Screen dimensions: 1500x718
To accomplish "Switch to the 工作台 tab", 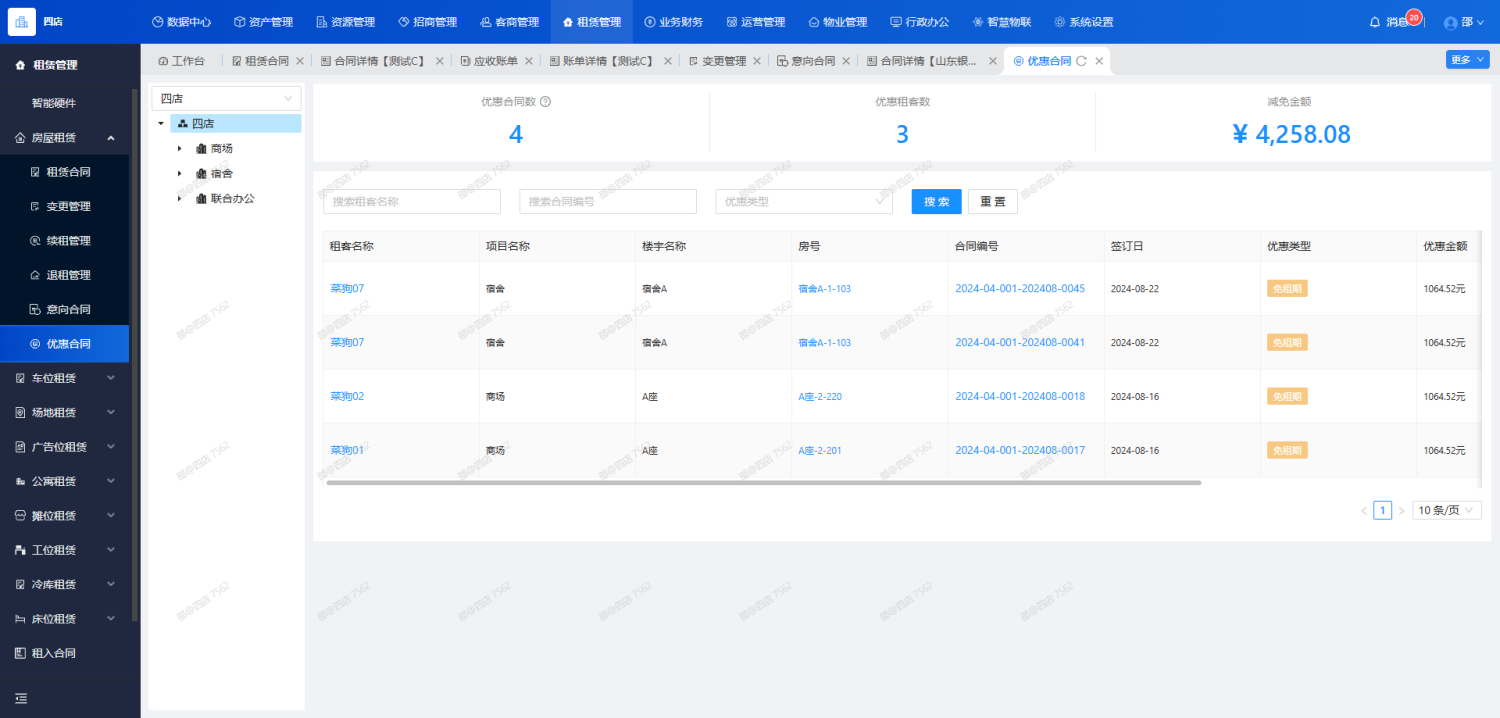I will 181,61.
